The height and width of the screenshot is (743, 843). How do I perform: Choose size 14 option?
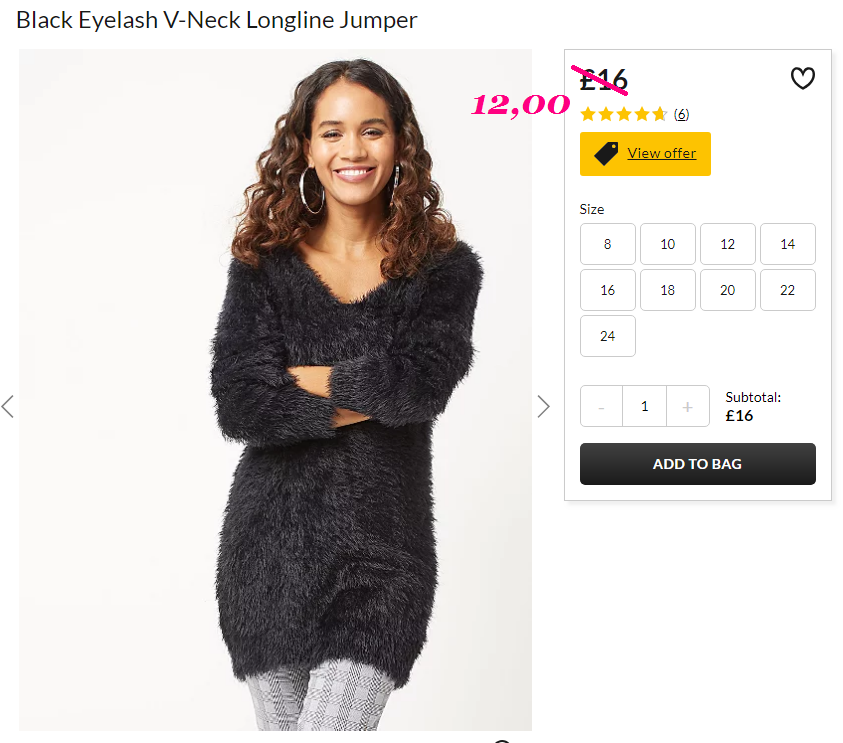pos(788,244)
